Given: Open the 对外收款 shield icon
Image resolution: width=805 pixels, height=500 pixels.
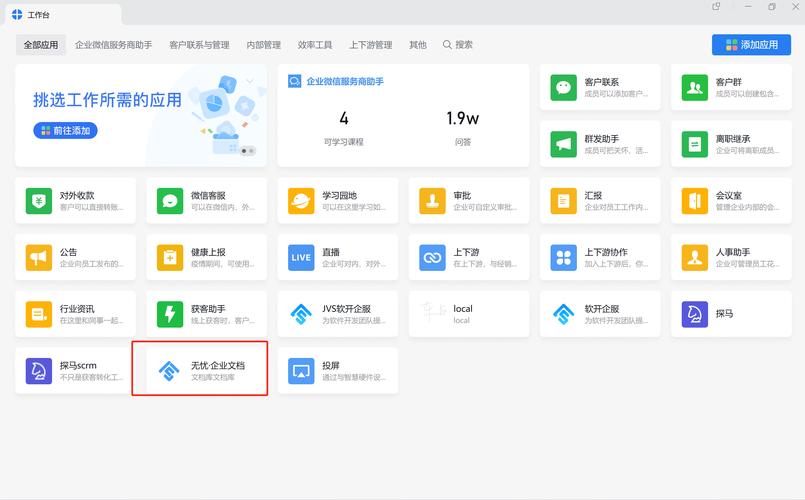Looking at the screenshot, I should (x=39, y=201).
